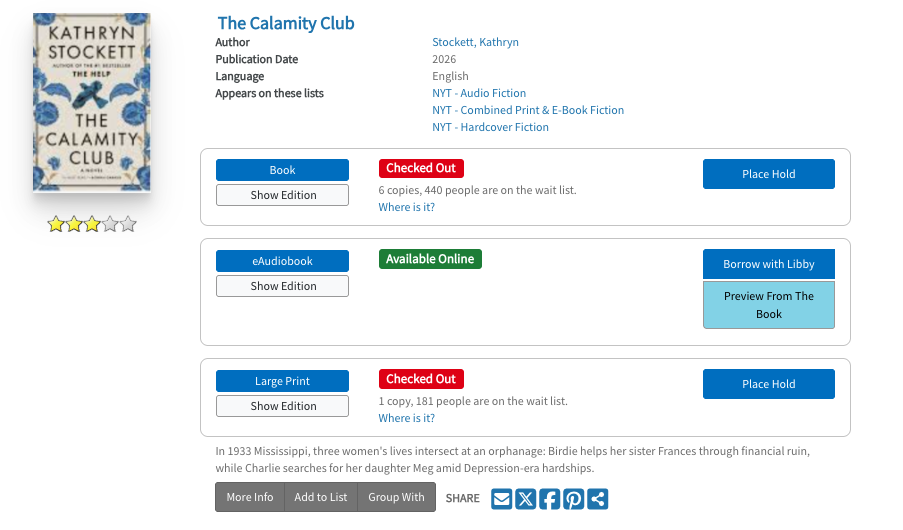Open NYT - Hardcover Fiction list link
Screen dimensions: 903x530
[x=490, y=127]
